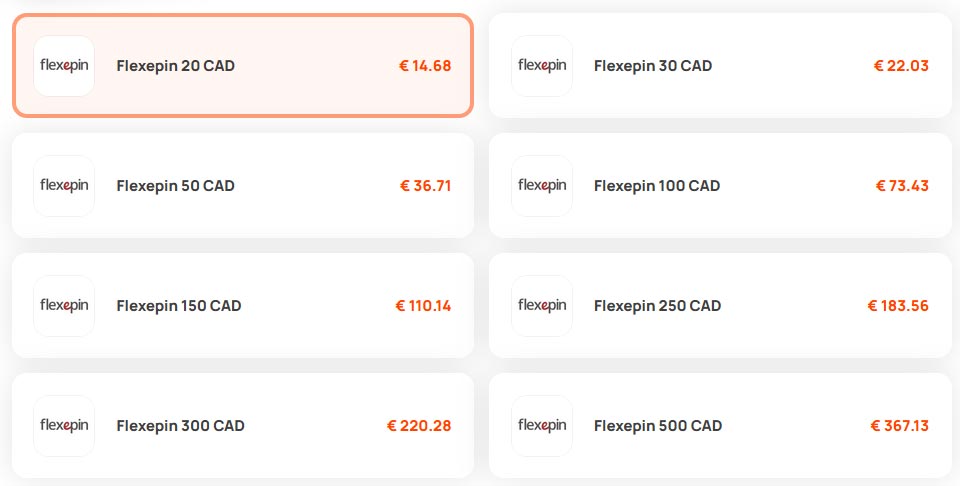The image size is (960, 486).
Task: Click the flexepin logo on the 150 CAD card
Action: [x=64, y=305]
